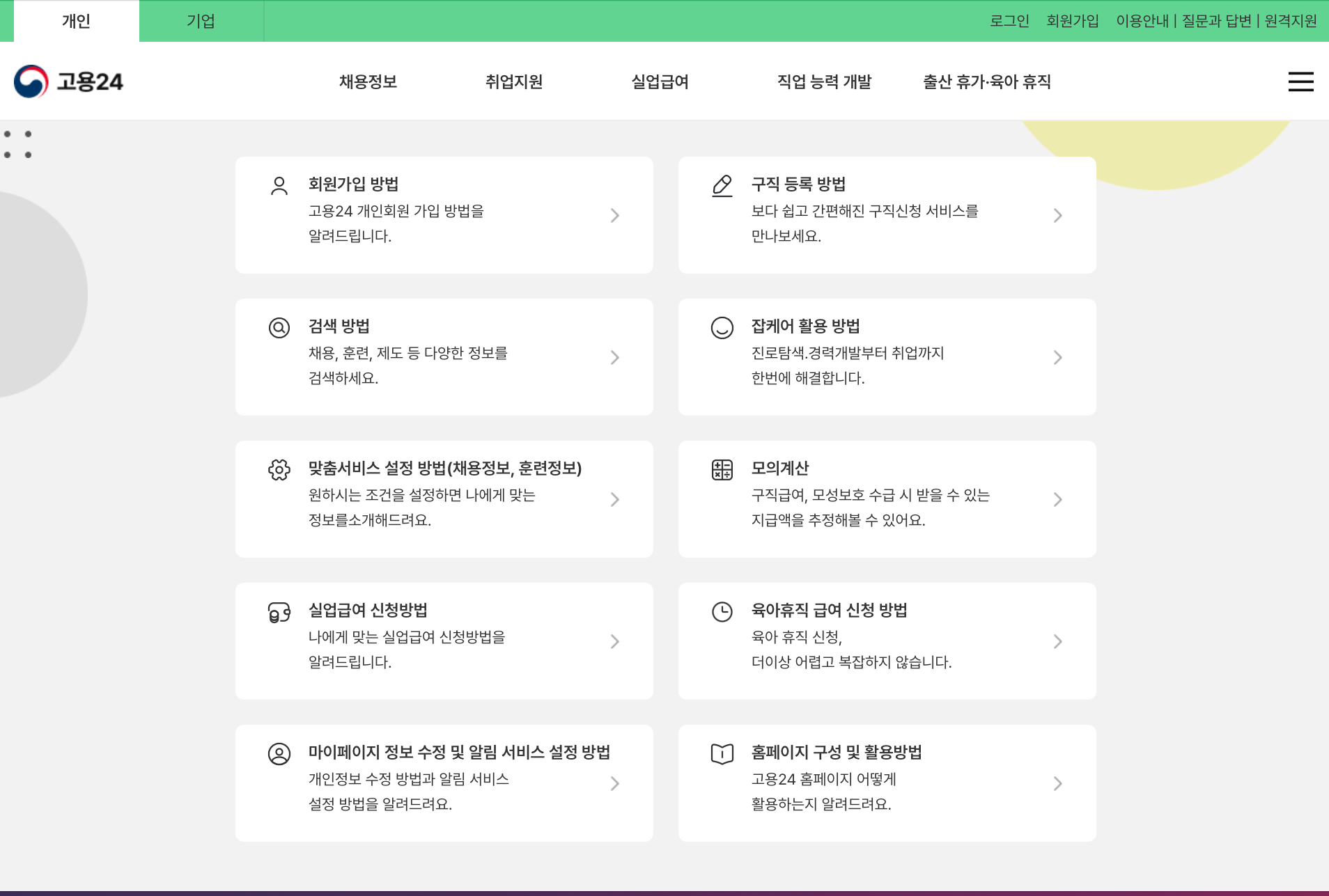Click the clock icon for 육아휴직 급여 신청

coord(722,612)
